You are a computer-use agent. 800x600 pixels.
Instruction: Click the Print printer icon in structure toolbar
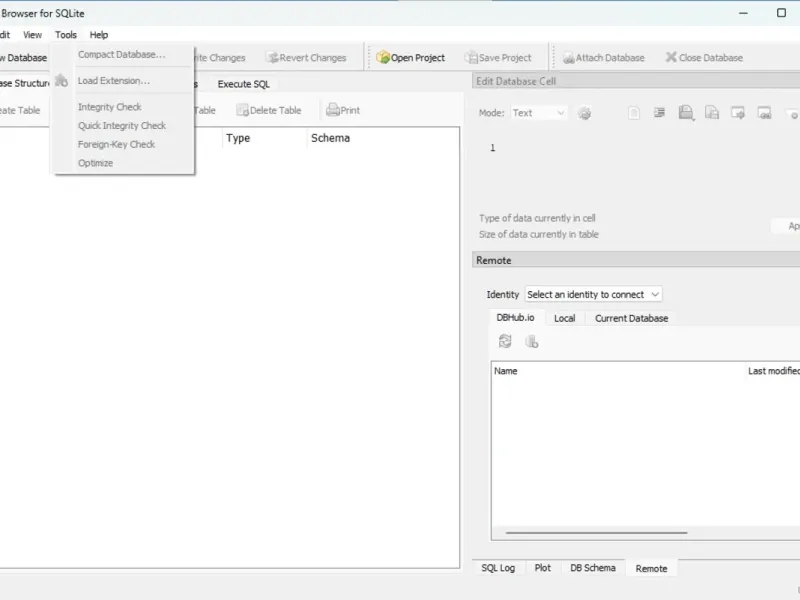pos(333,110)
